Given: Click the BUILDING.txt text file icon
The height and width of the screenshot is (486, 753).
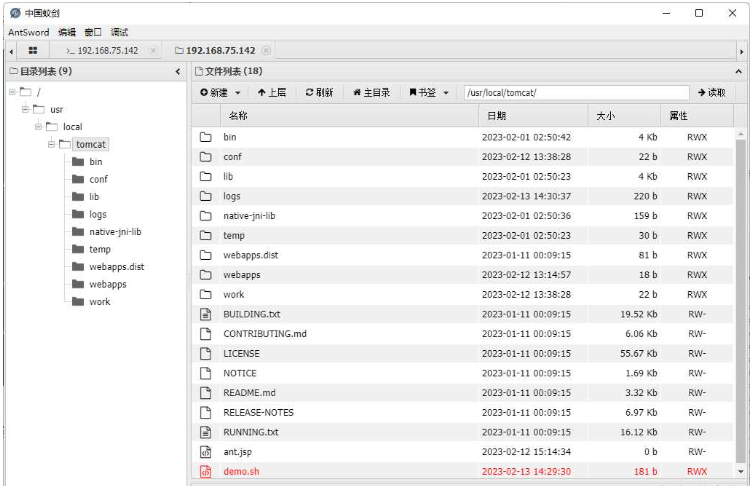Looking at the screenshot, I should [x=206, y=314].
